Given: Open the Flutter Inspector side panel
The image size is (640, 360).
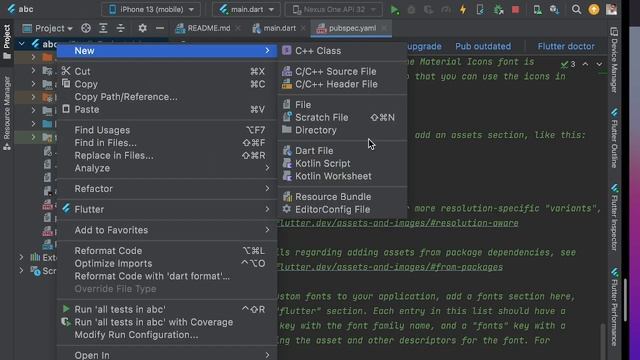Looking at the screenshot, I should 614,218.
